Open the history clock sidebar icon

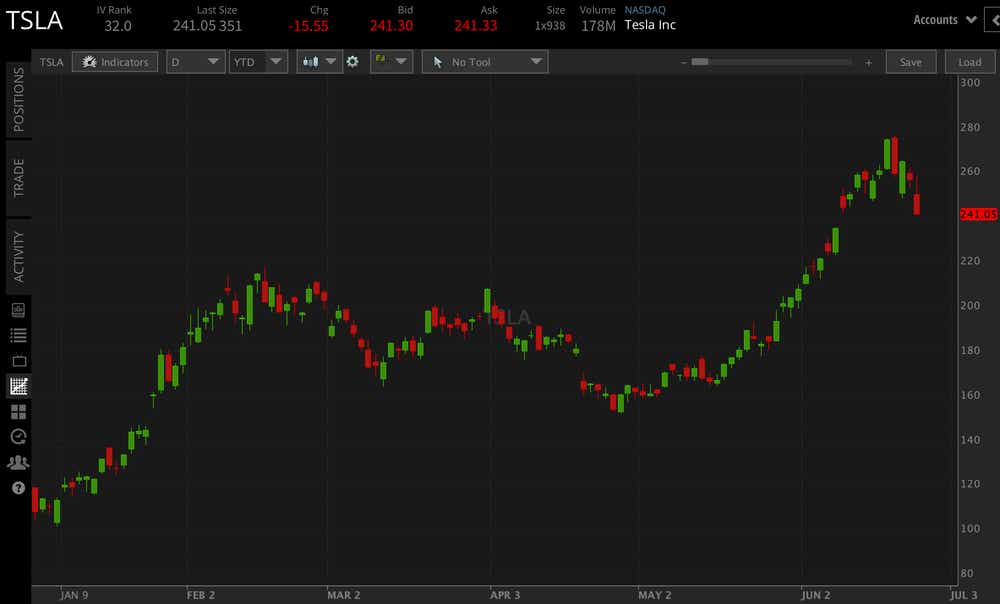[18, 437]
